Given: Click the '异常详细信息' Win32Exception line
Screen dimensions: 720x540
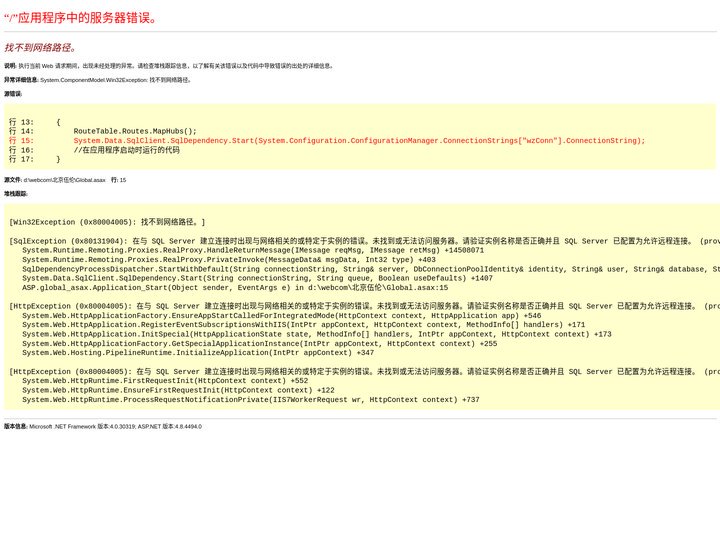Looking at the screenshot, I should [98, 80].
